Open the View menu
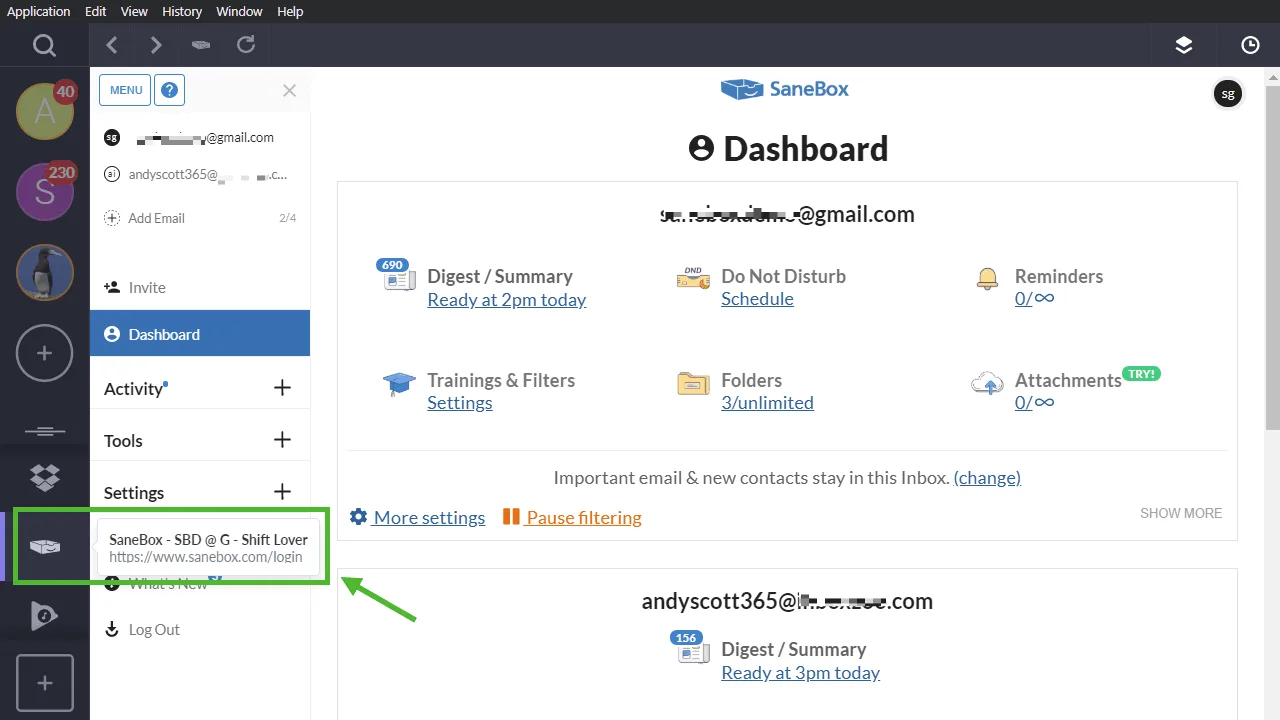The image size is (1280, 720). pyautogui.click(x=134, y=11)
